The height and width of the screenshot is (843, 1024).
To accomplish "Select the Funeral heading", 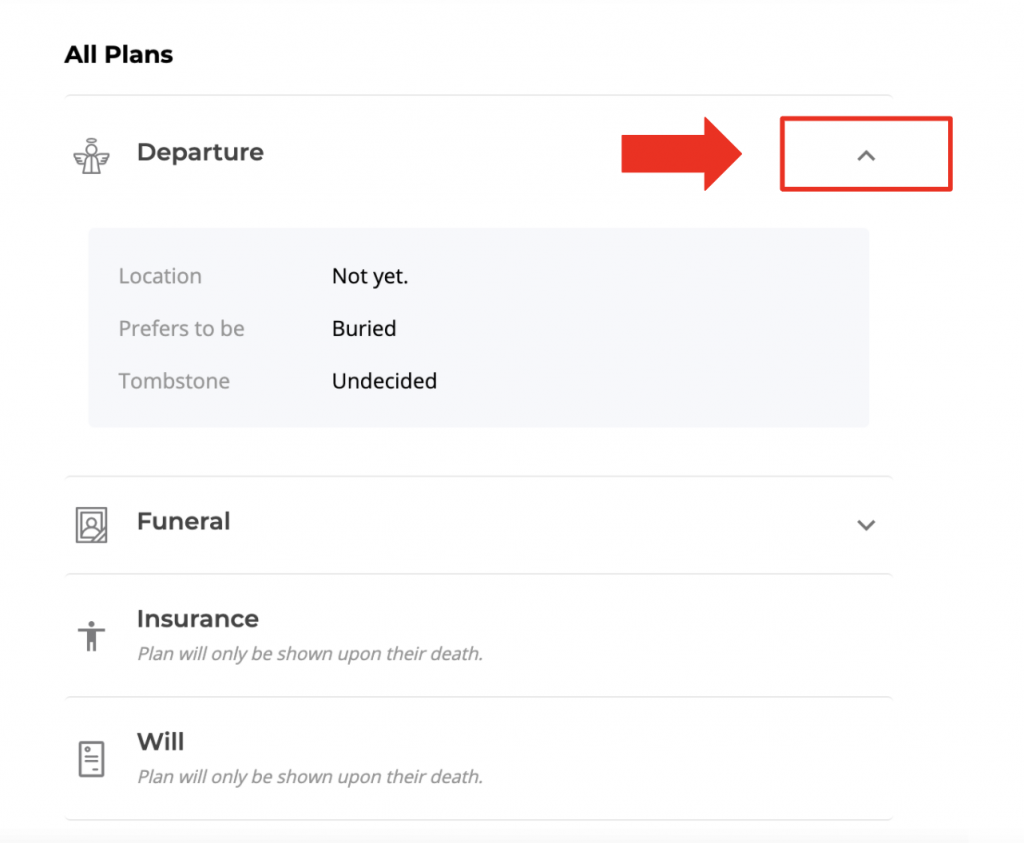I will point(184,521).
